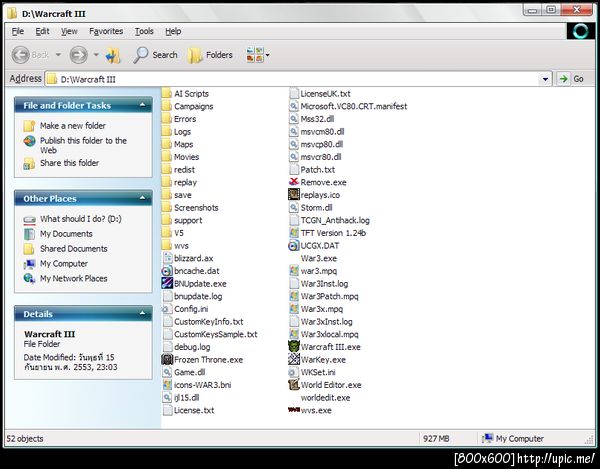Select the Storm.dll file icon

pos(293,207)
